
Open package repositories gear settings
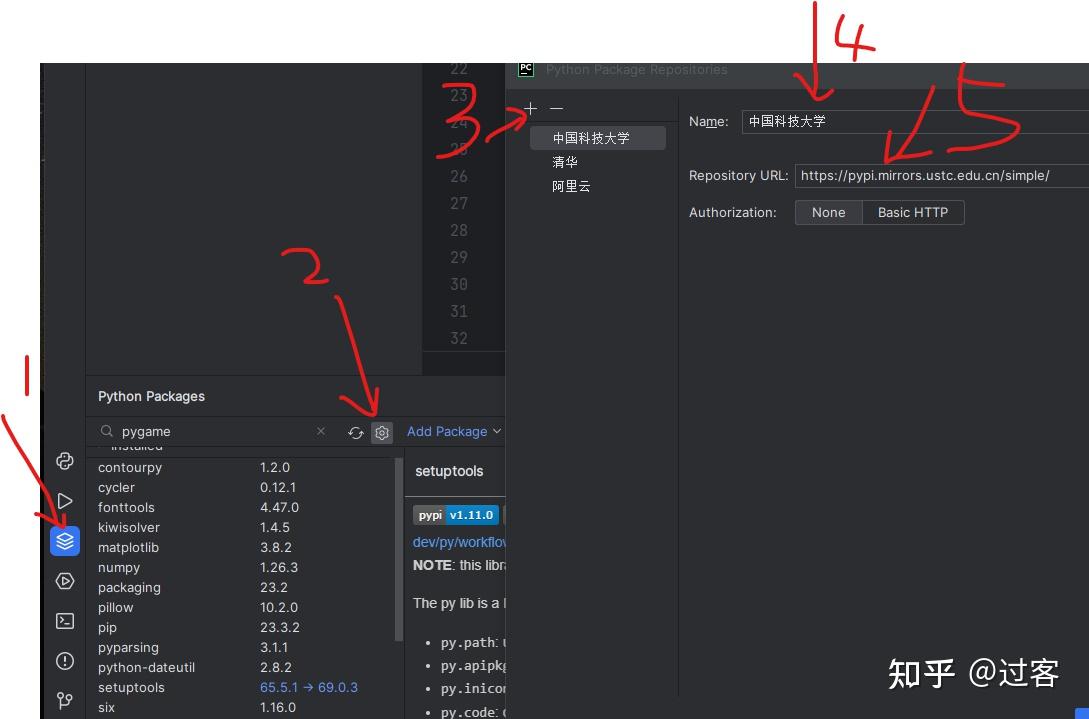[382, 433]
